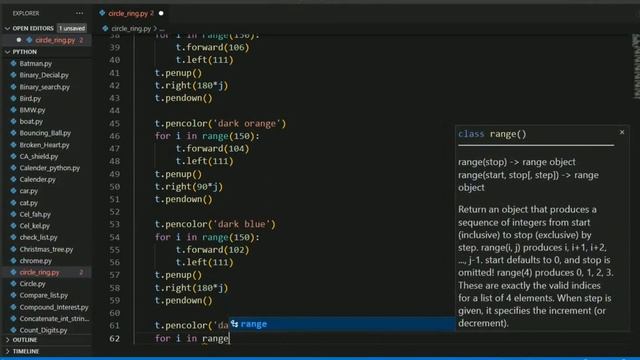Click the EXPLORER panel title

(x=26, y=13)
